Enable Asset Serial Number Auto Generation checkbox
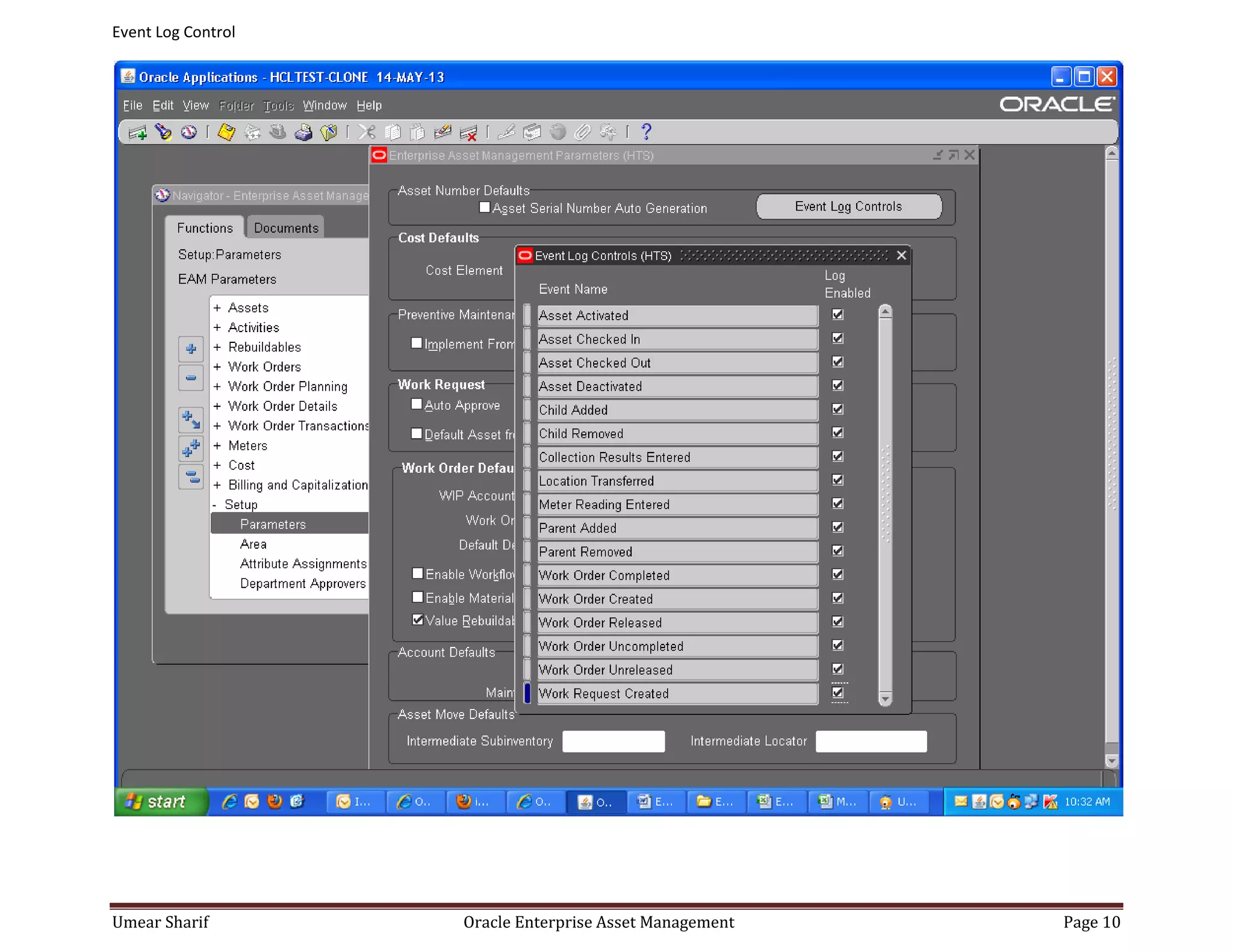The image size is (1233, 952). coord(484,207)
